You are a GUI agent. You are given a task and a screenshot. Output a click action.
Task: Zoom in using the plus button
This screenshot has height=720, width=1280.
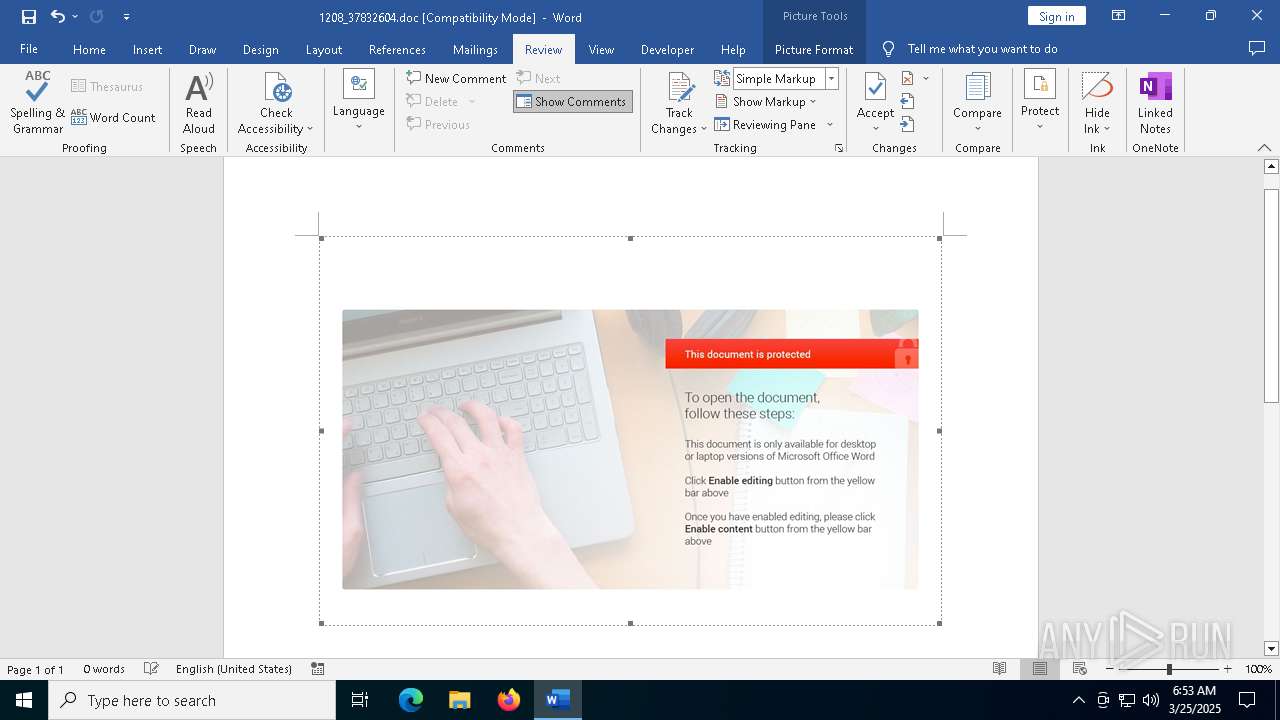(1227, 669)
